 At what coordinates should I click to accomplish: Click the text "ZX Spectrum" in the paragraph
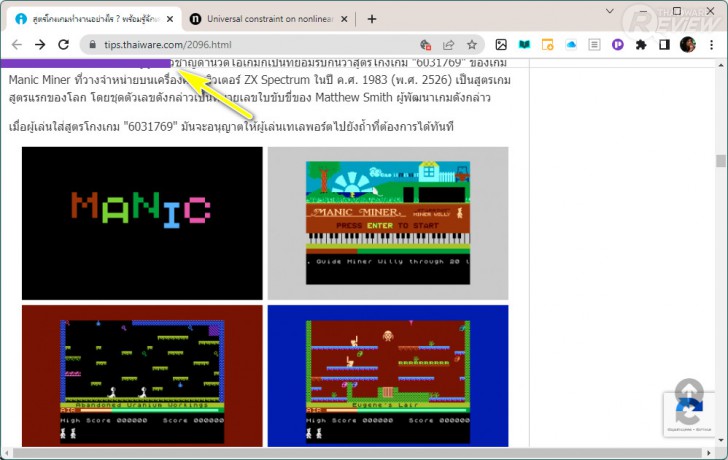pos(277,80)
